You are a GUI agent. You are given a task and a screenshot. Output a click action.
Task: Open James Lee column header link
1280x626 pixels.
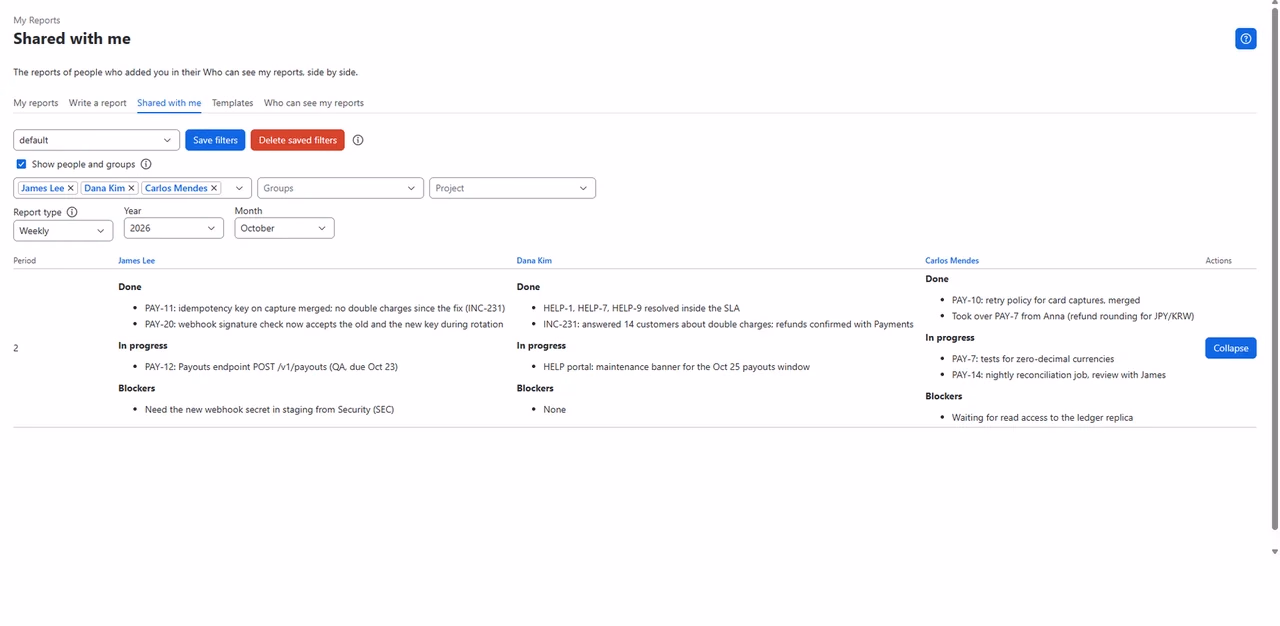(137, 260)
